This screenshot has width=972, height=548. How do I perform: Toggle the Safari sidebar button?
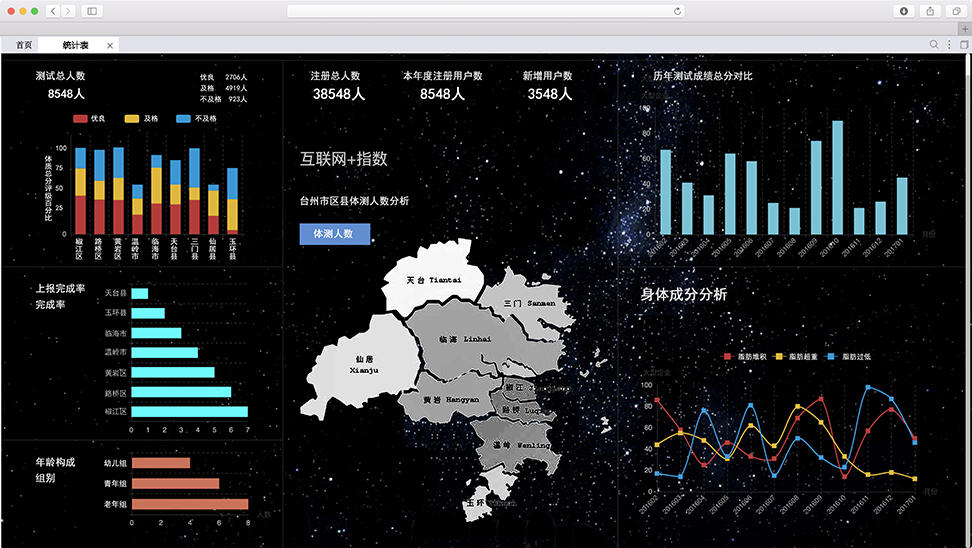tap(93, 11)
